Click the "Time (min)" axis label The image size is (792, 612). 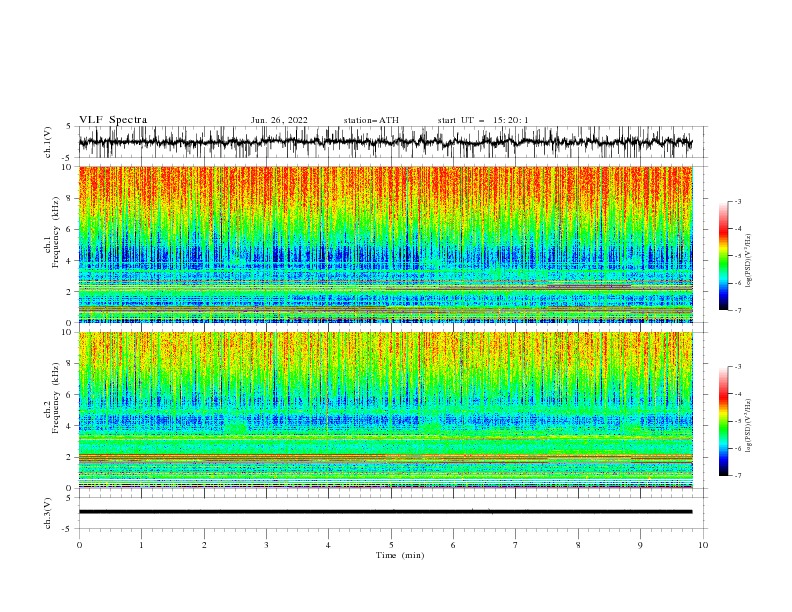pyautogui.click(x=400, y=555)
